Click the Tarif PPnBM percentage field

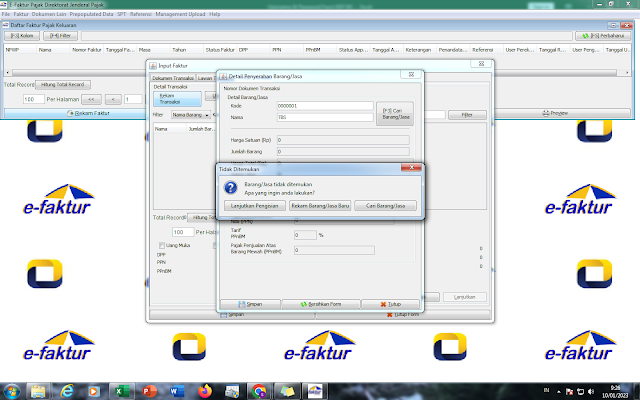305,235
